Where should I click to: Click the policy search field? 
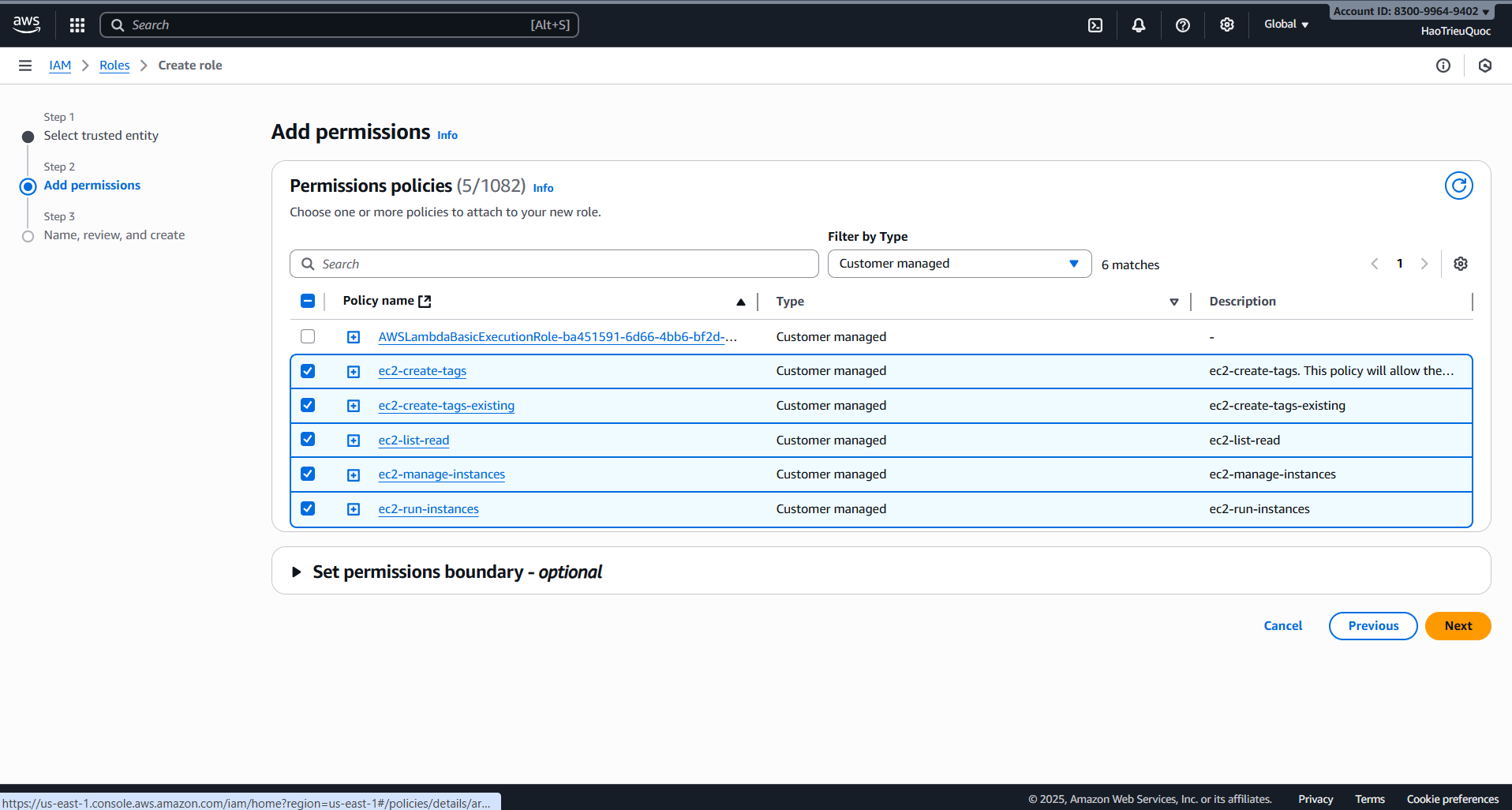[x=554, y=264]
